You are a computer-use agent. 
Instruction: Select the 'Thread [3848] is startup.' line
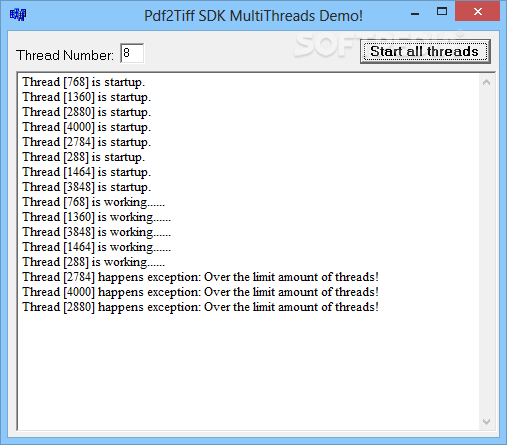87,187
